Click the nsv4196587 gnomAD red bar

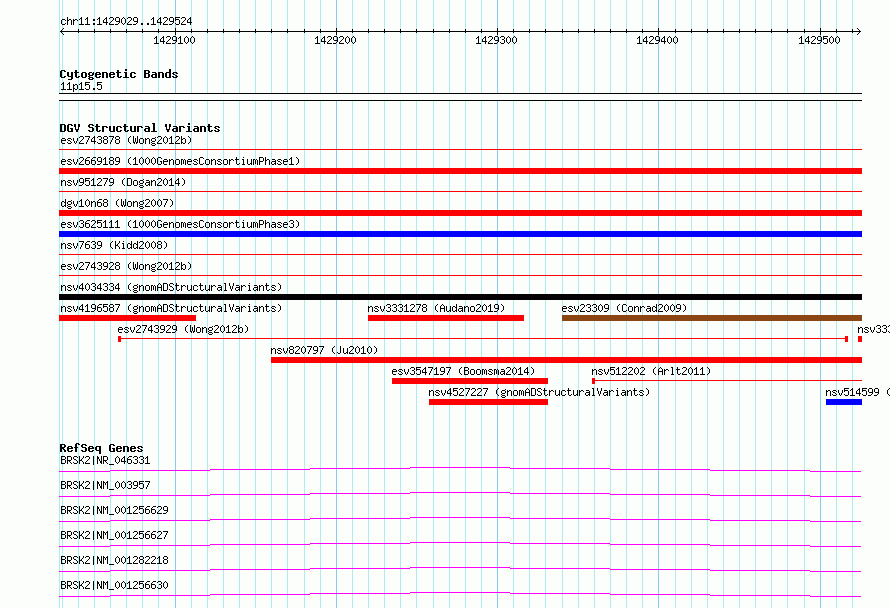coord(128,318)
